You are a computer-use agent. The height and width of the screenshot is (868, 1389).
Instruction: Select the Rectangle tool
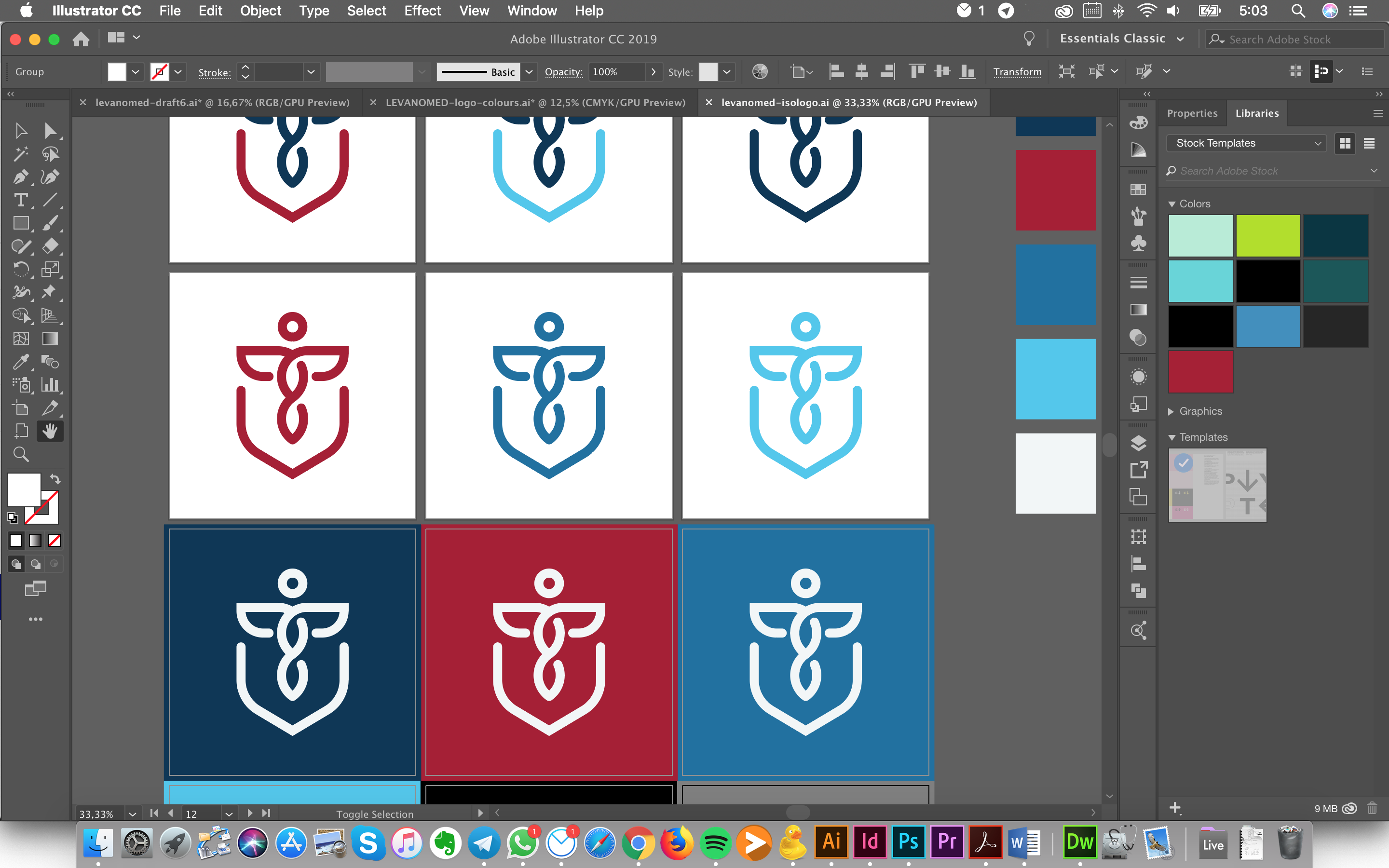pyautogui.click(x=21, y=223)
